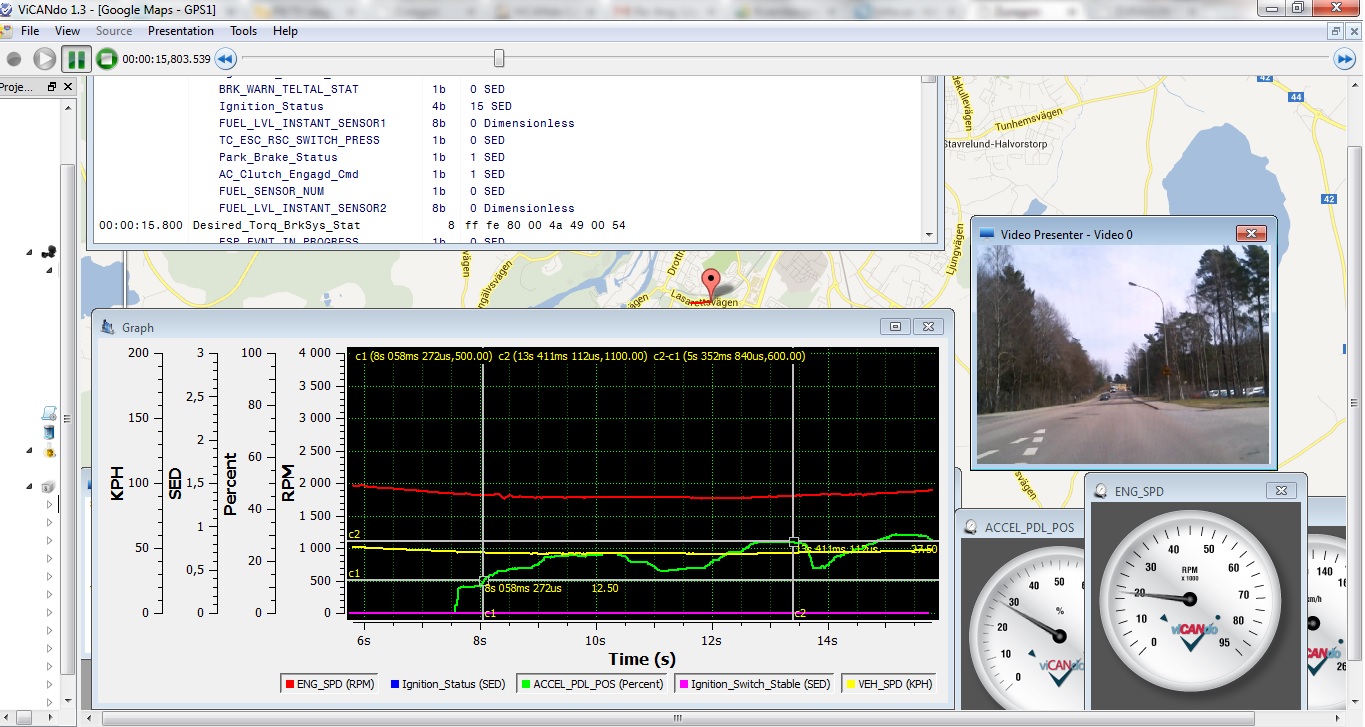Open the Help menu
This screenshot has height=727, width=1365.
(x=285, y=31)
